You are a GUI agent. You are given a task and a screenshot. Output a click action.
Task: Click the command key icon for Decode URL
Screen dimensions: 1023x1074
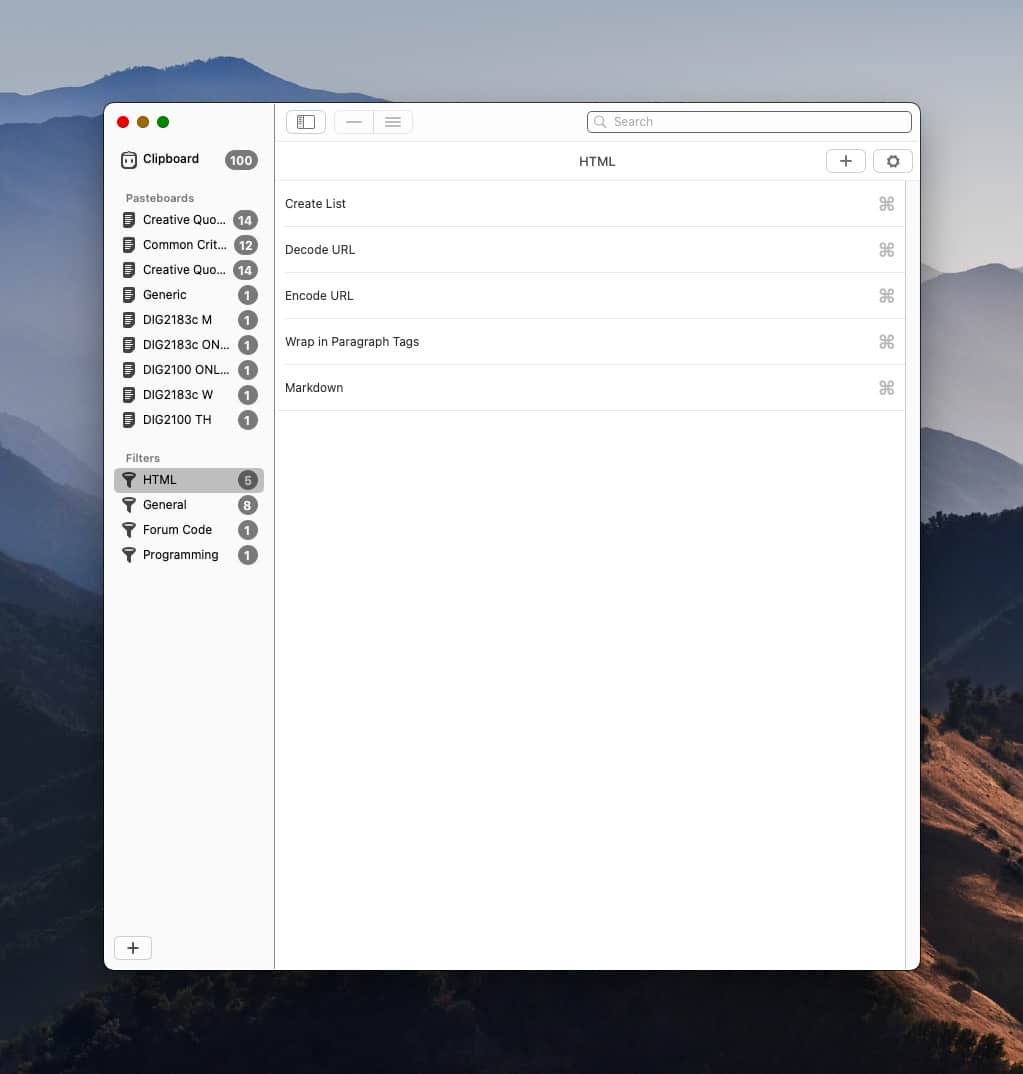coord(886,250)
